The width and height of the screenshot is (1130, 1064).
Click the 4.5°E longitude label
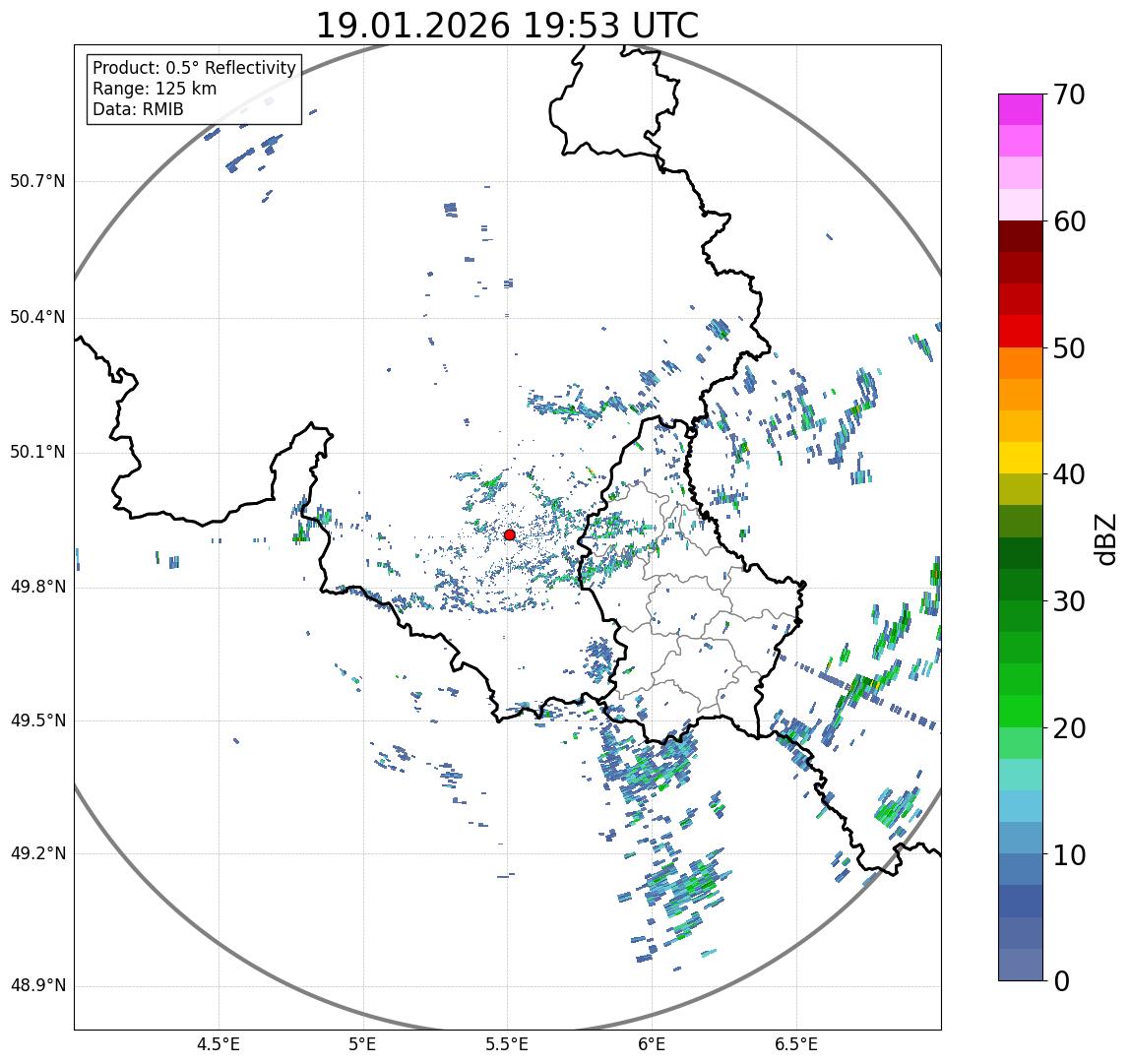click(x=219, y=1044)
